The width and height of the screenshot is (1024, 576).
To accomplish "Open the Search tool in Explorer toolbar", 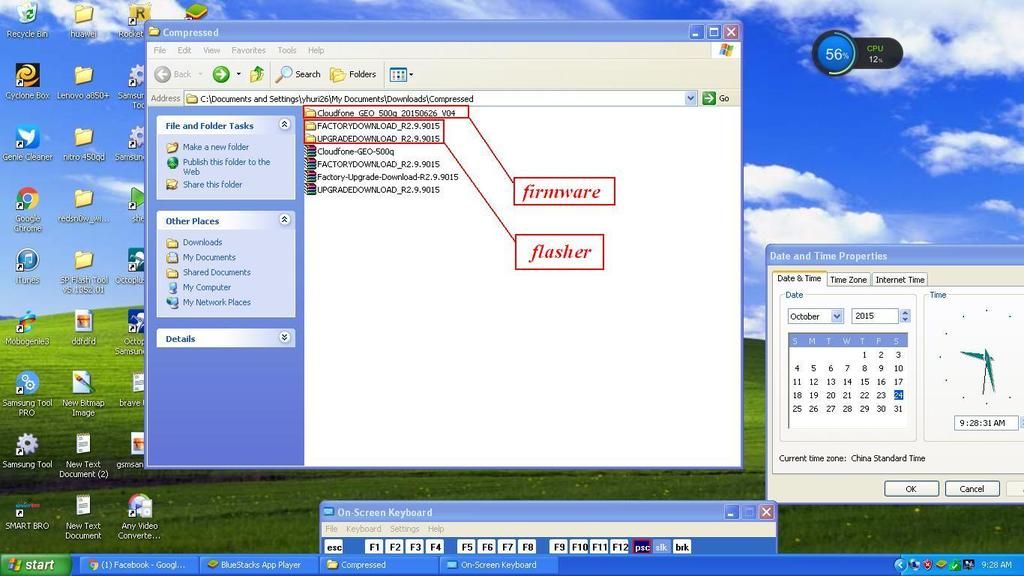I will coord(298,74).
